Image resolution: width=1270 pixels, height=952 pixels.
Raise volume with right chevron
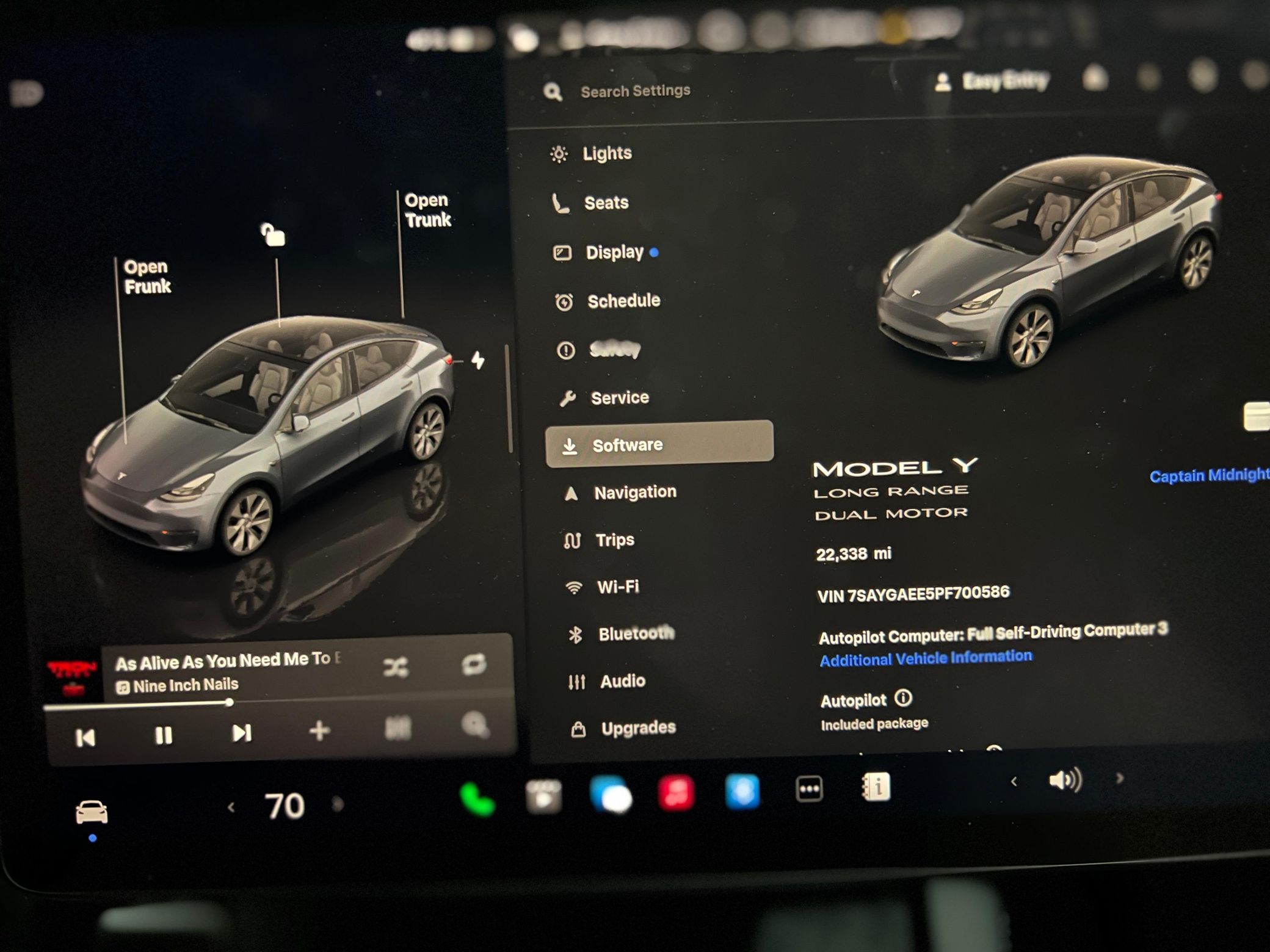[1119, 778]
